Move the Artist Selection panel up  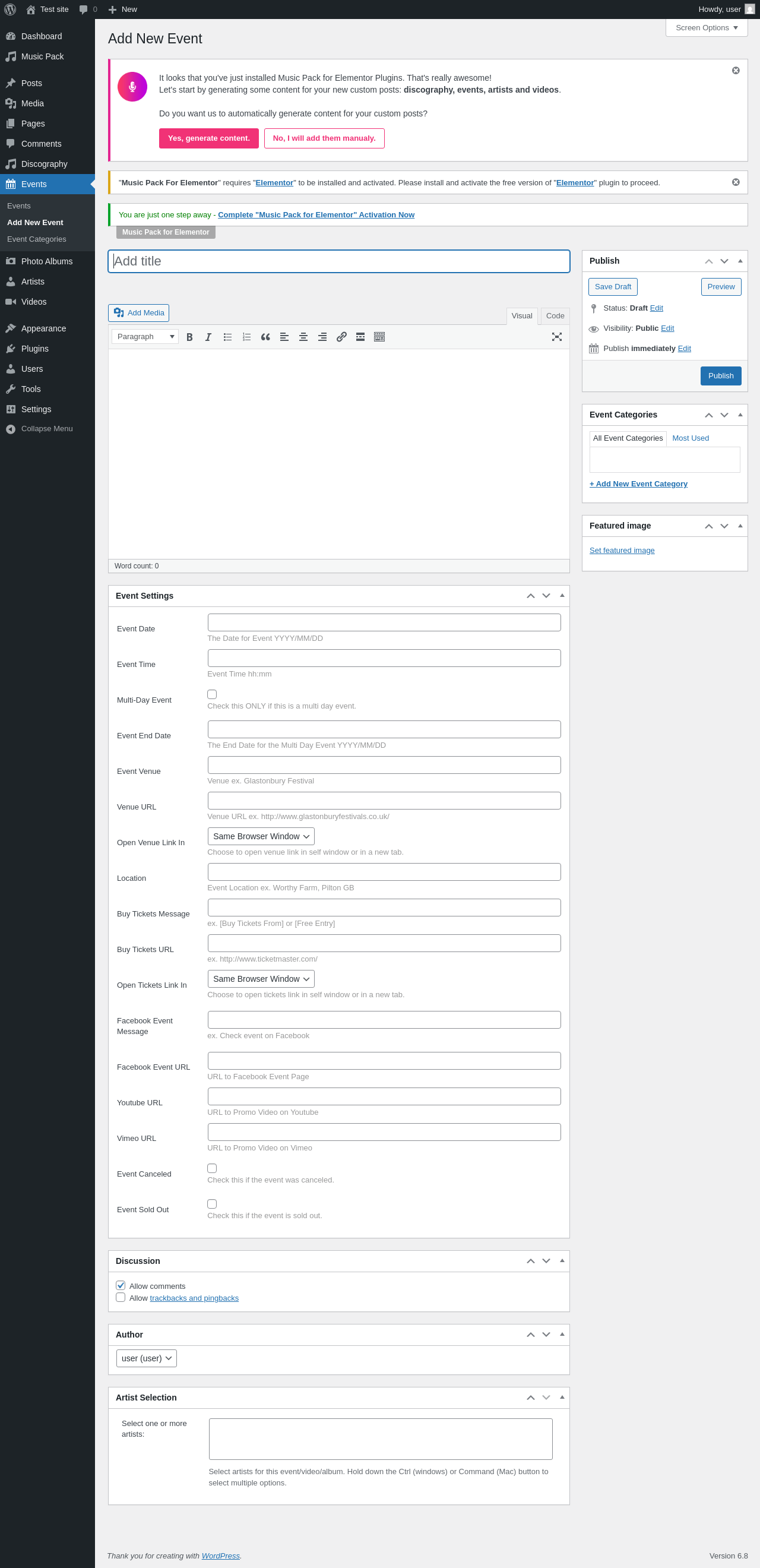pos(531,1398)
